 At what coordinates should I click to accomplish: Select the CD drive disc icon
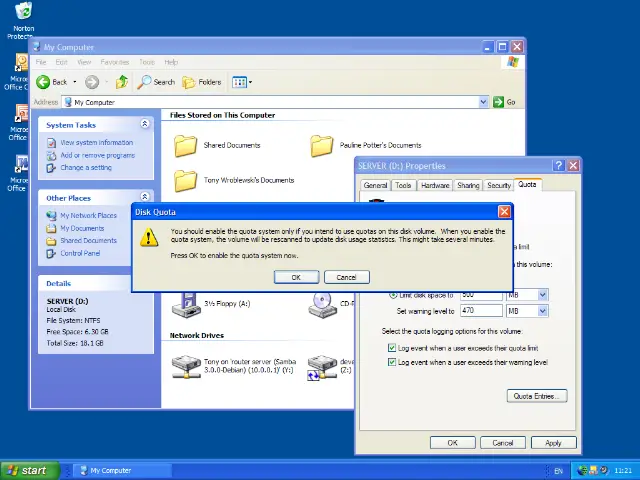322,304
